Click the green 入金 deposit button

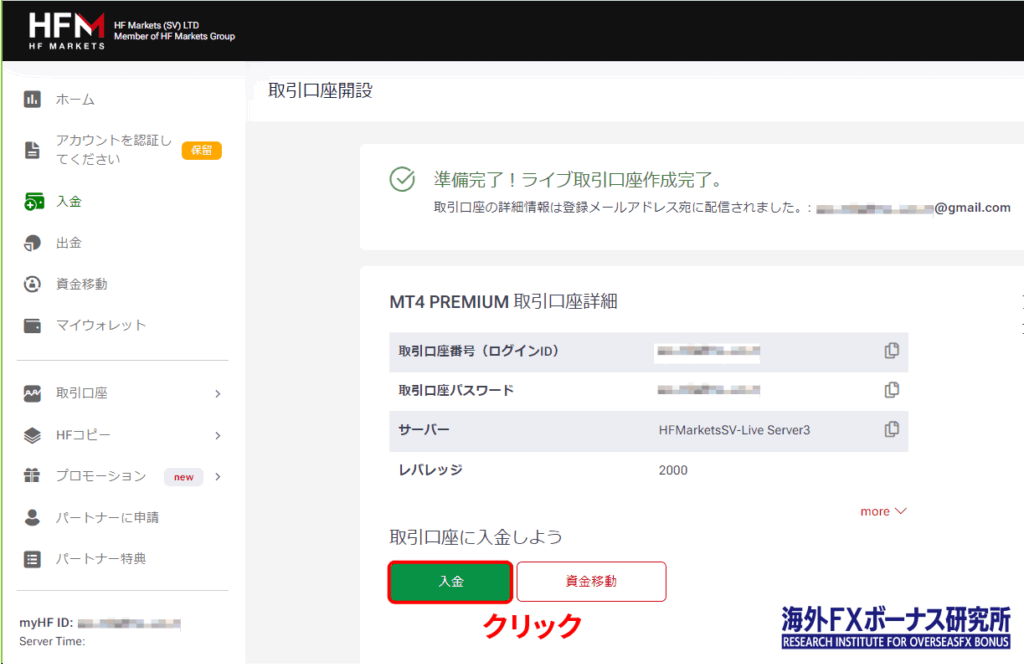450,581
